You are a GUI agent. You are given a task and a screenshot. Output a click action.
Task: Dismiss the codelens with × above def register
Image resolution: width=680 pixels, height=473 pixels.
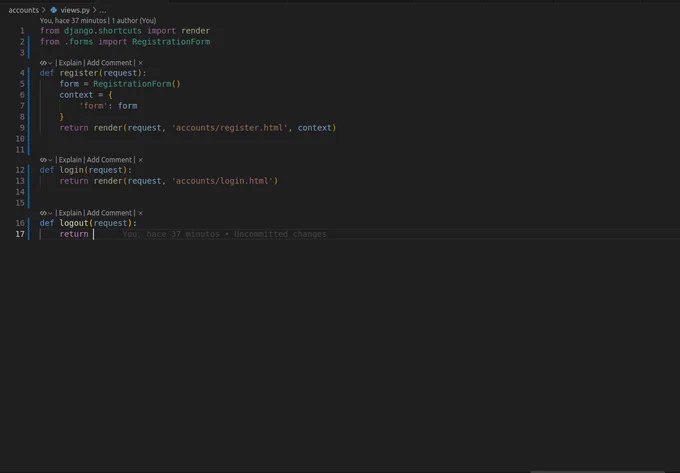click(x=141, y=63)
